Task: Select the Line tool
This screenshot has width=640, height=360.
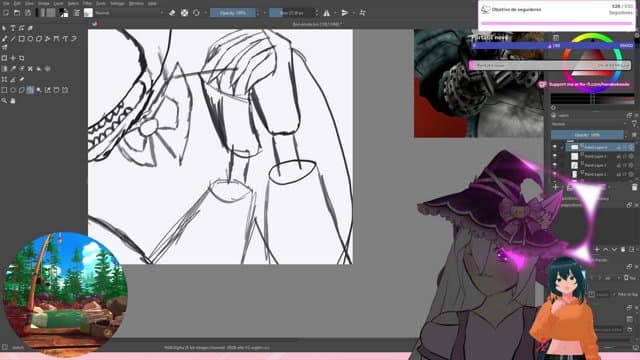Action: (x=13, y=39)
